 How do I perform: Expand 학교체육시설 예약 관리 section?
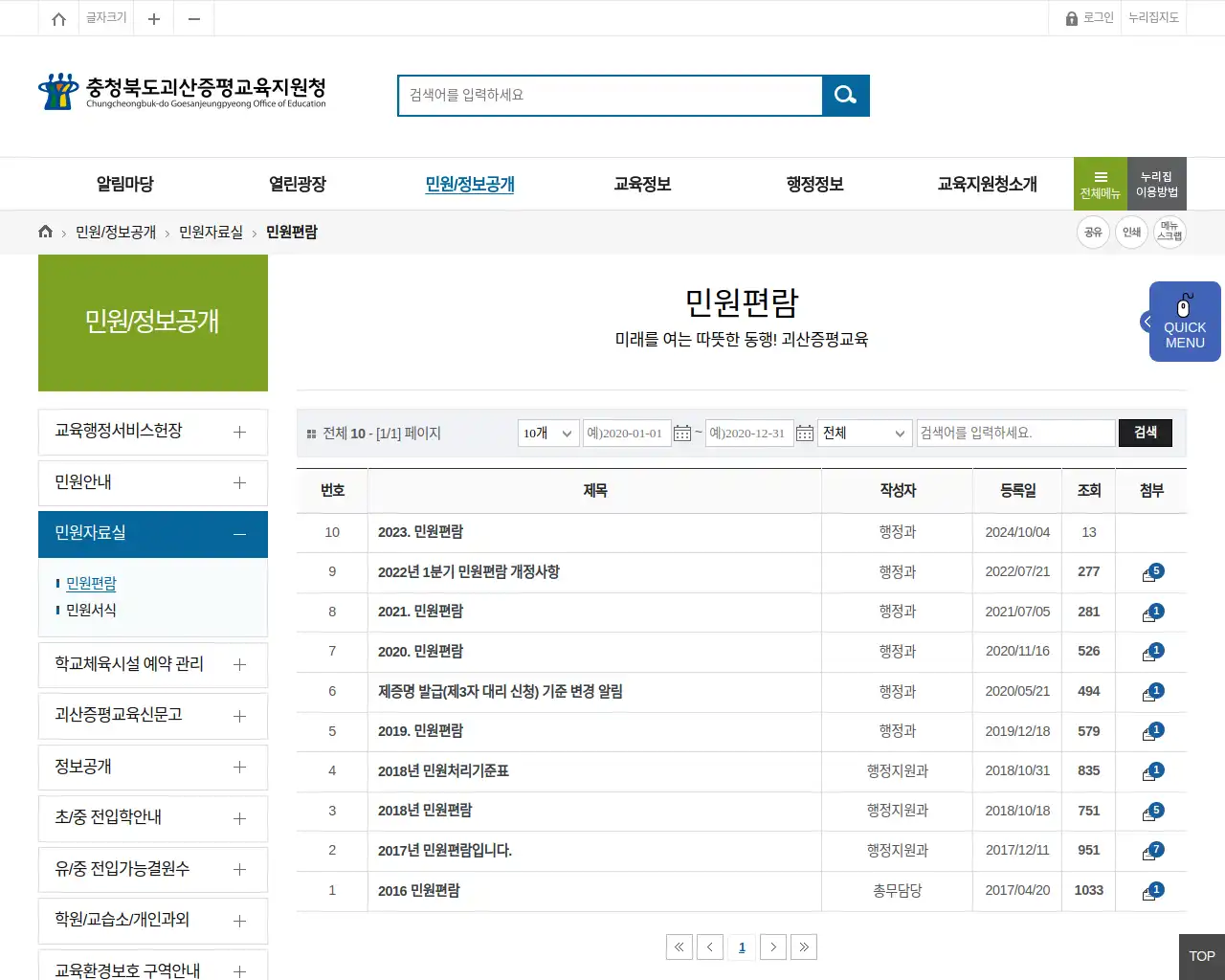[x=153, y=664]
